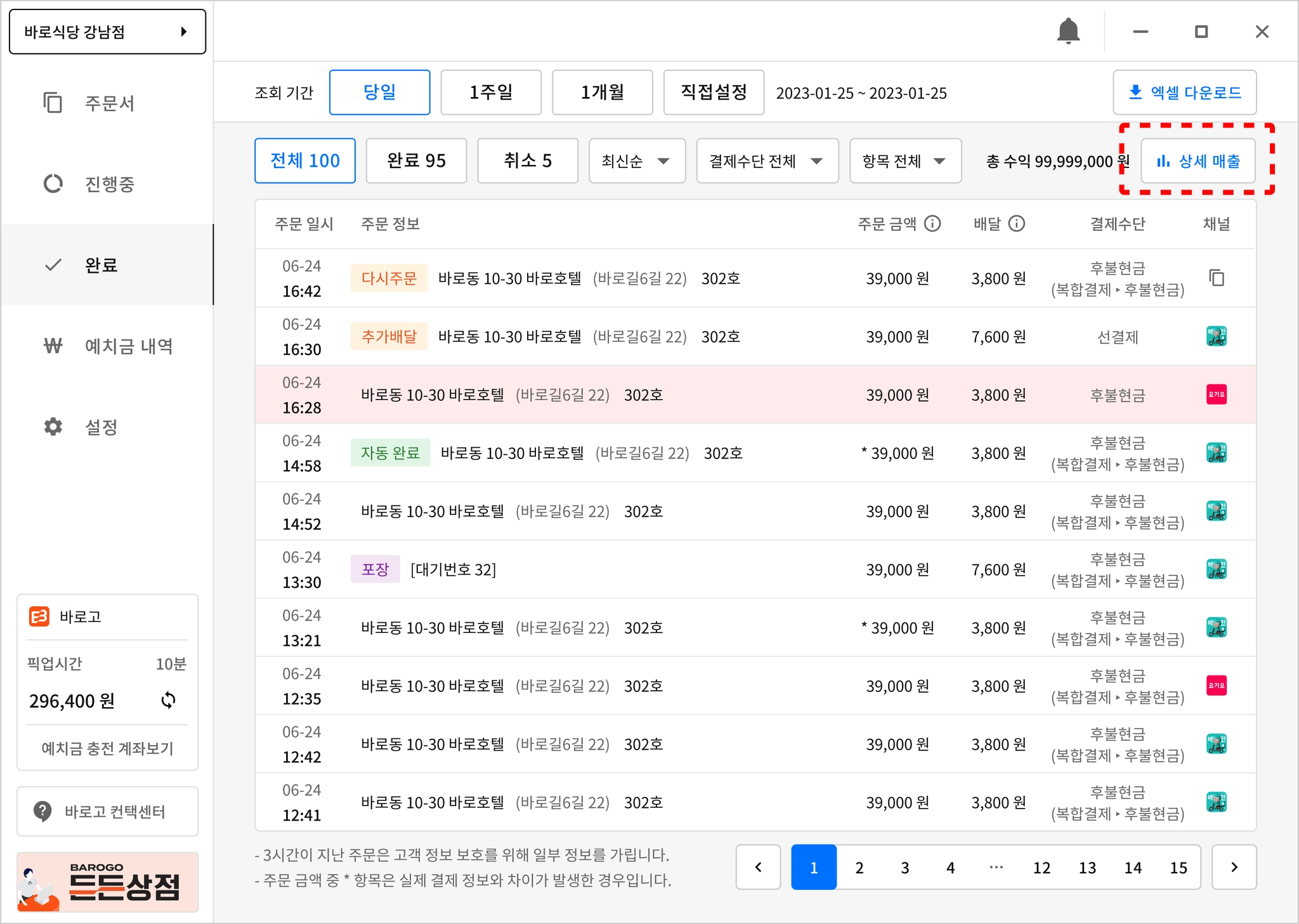Click the copy channel icon in 16:42 order row

[x=1216, y=278]
